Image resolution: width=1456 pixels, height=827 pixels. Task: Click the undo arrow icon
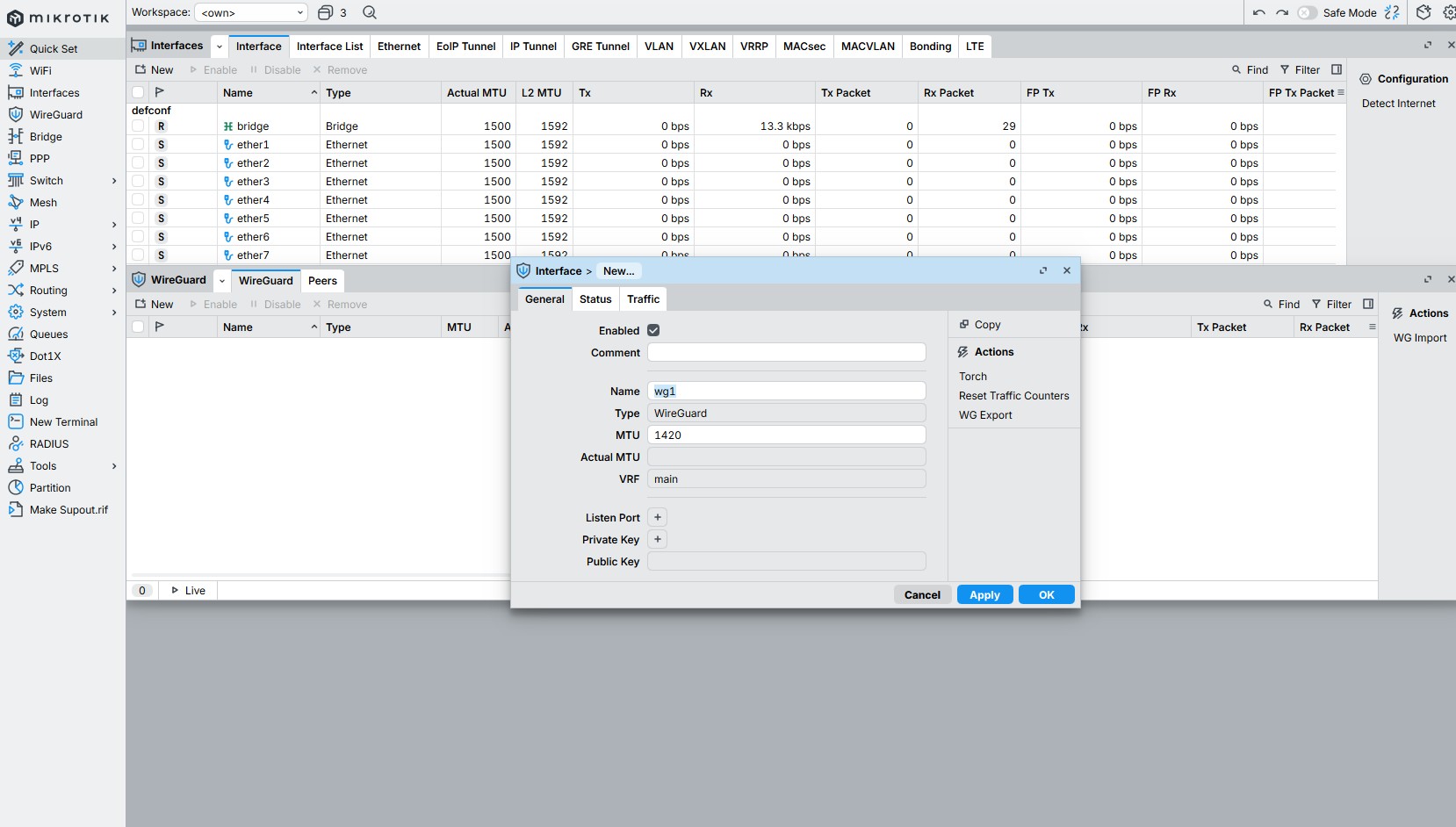1258,12
